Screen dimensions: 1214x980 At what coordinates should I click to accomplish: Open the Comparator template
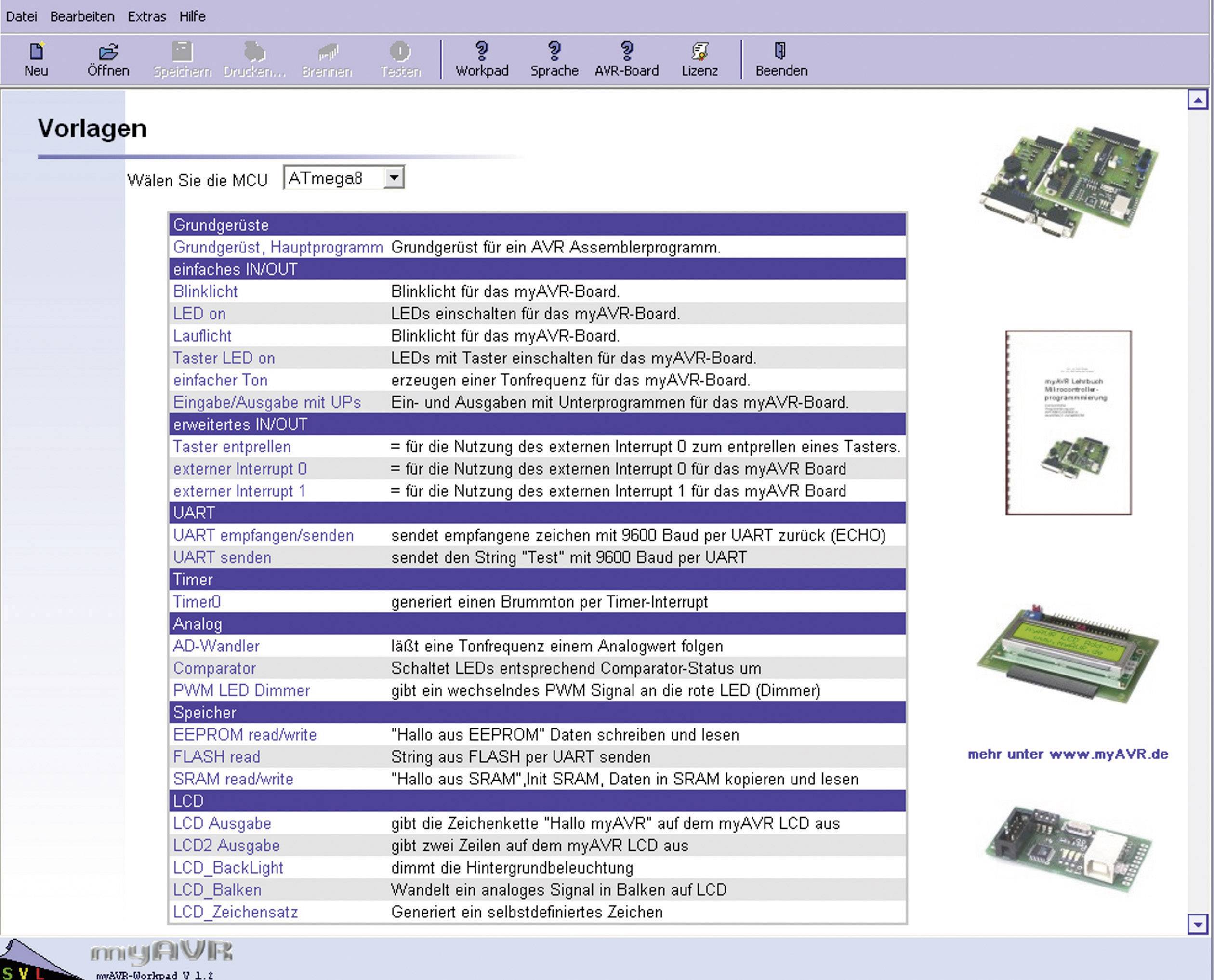tap(214, 668)
